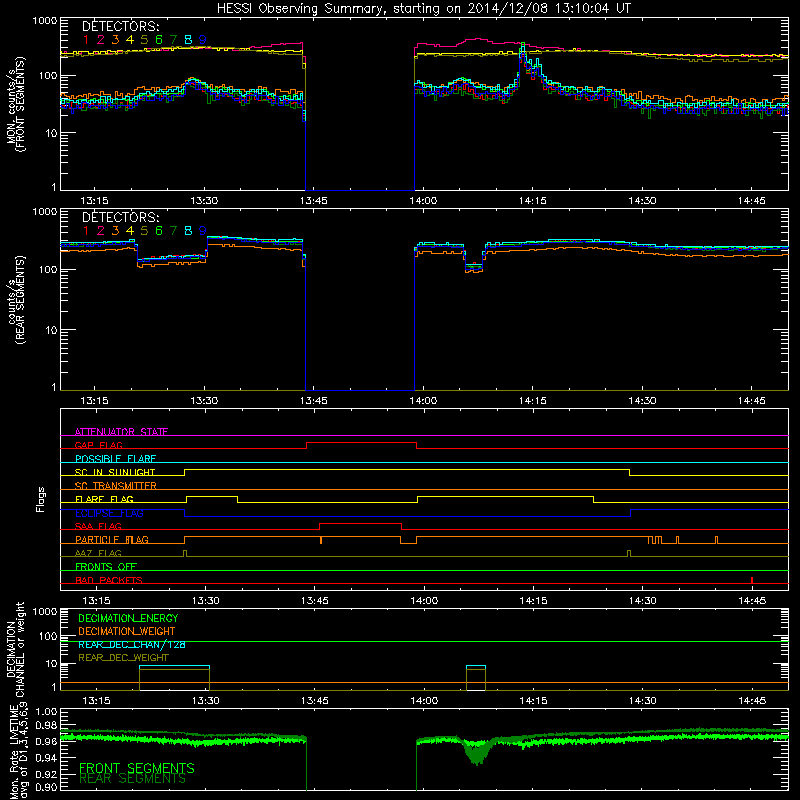Click the front-segment count peak near 14:14
The width and height of the screenshot is (800, 800).
[x=522, y=49]
